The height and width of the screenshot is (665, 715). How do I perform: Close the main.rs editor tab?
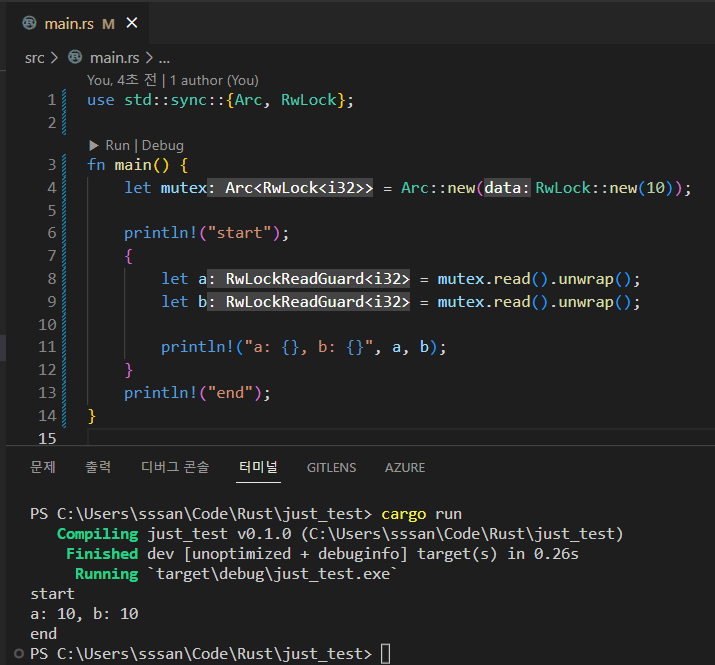pyautogui.click(x=132, y=23)
